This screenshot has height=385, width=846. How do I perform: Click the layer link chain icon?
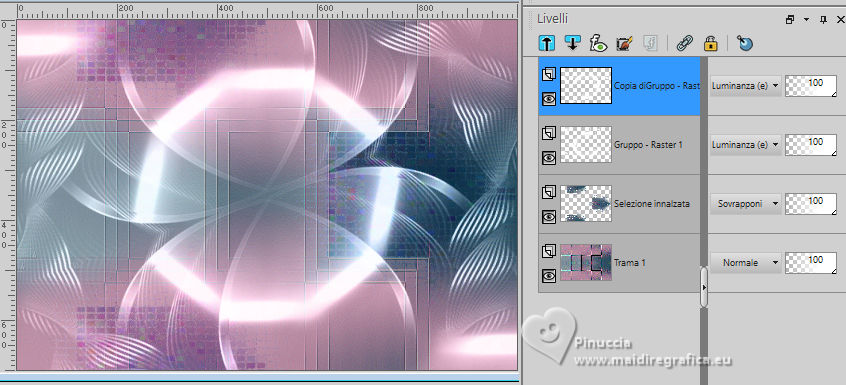(x=685, y=43)
